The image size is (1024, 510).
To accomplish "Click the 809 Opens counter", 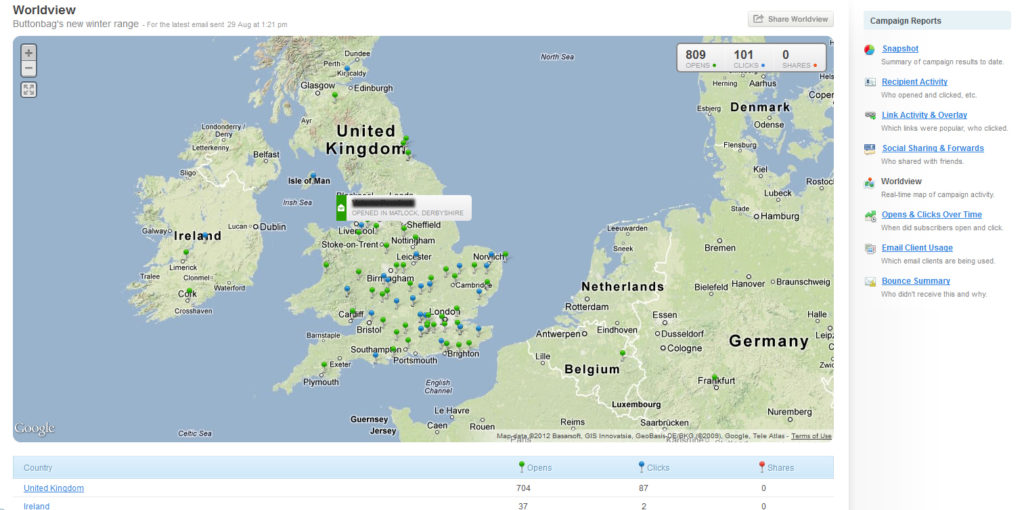I will pos(701,58).
